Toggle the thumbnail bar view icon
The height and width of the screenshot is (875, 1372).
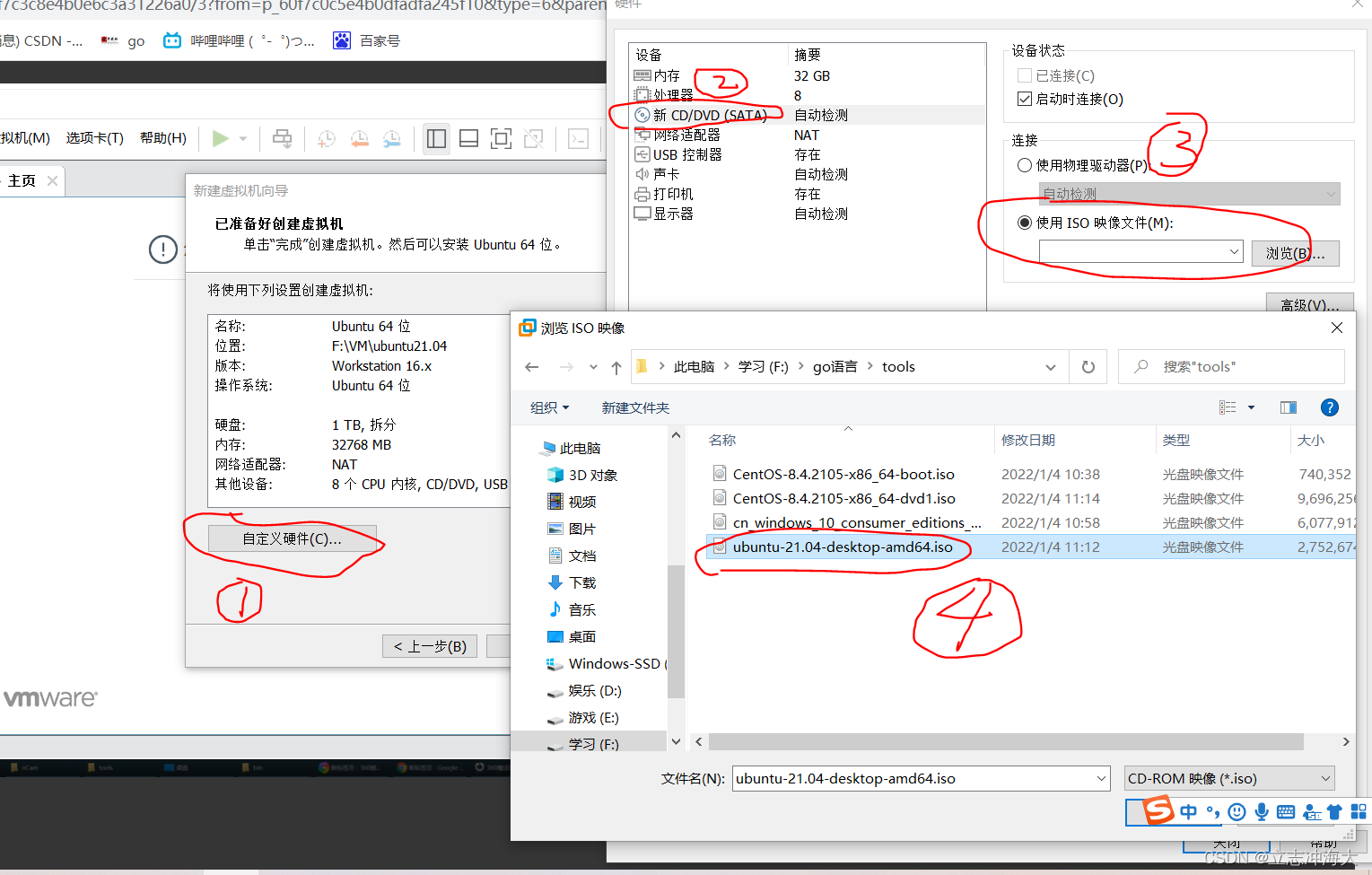(x=468, y=138)
